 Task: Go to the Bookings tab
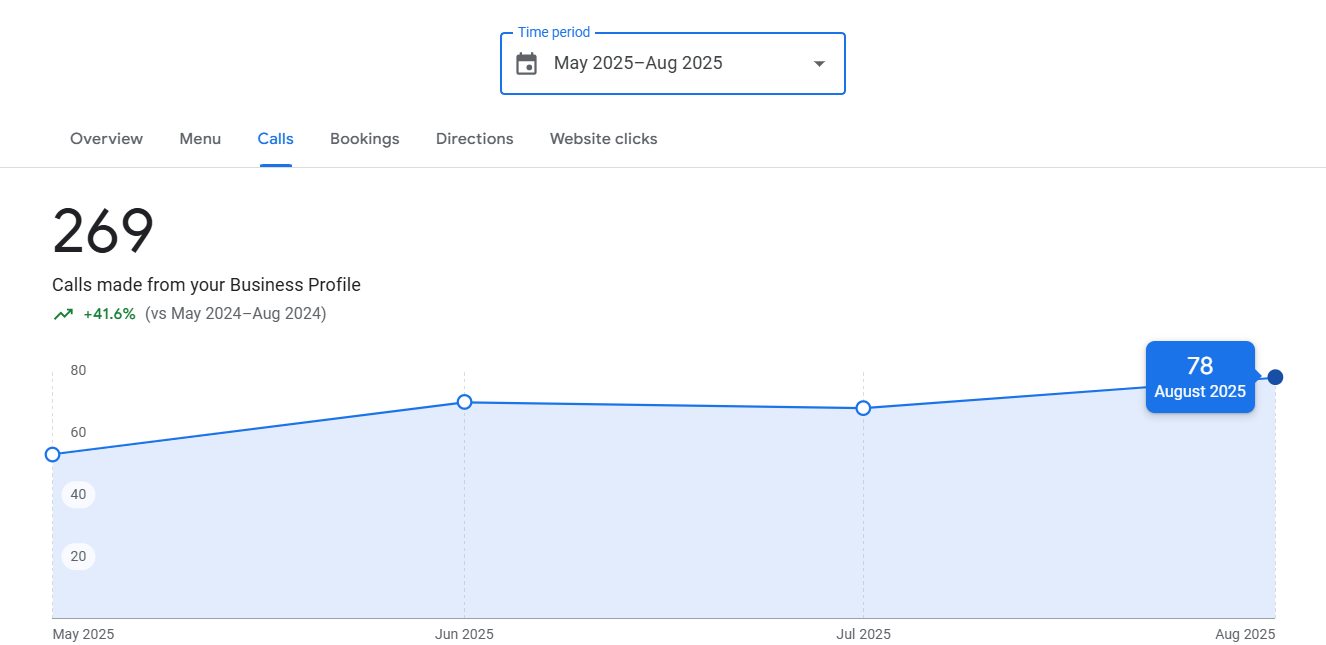tap(364, 139)
